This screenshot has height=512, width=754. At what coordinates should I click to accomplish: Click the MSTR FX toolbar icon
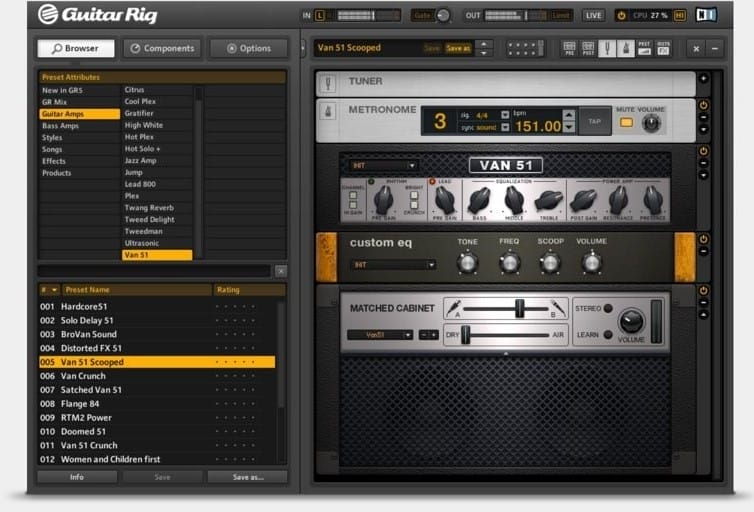(663, 48)
